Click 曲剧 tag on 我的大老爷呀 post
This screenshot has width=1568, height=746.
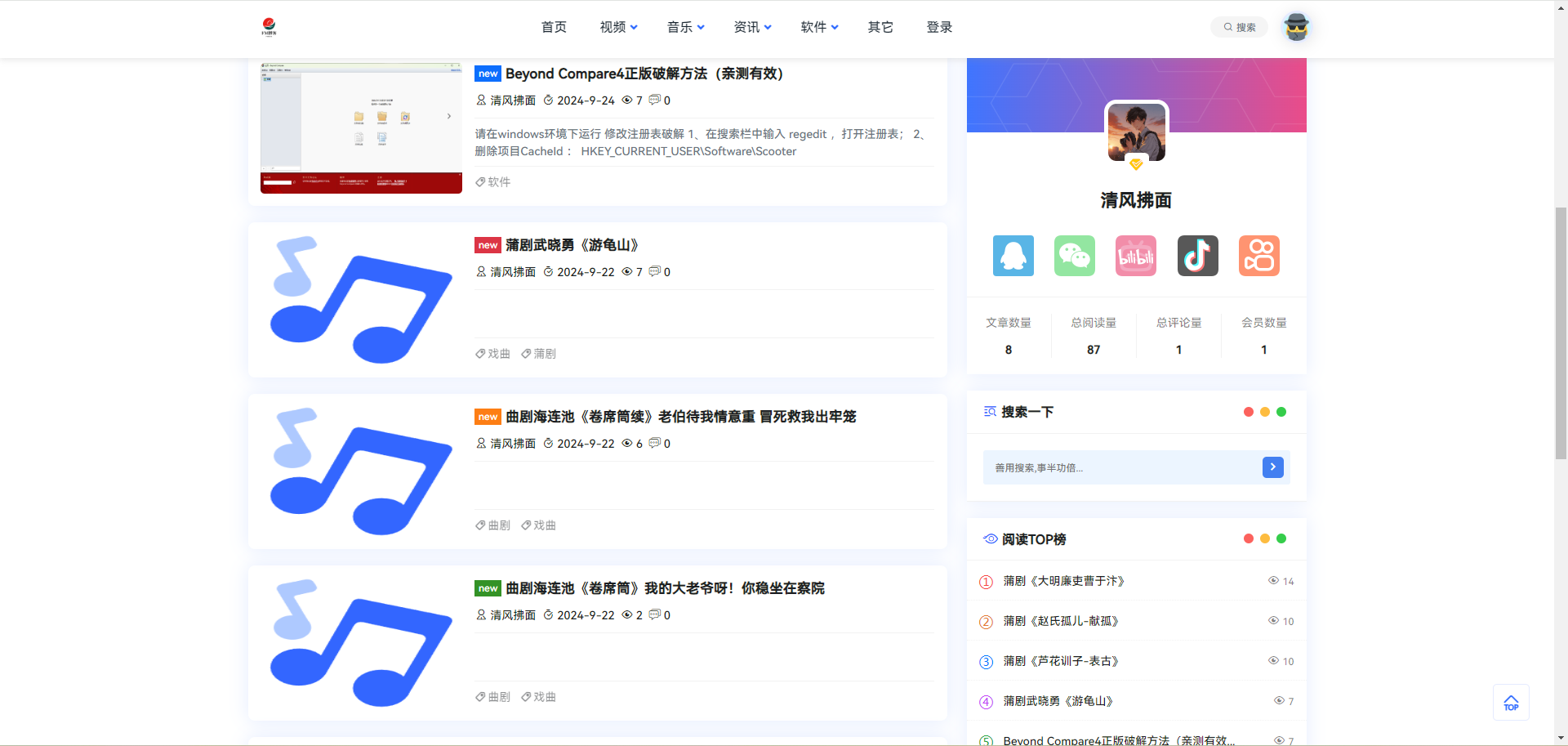tap(493, 697)
